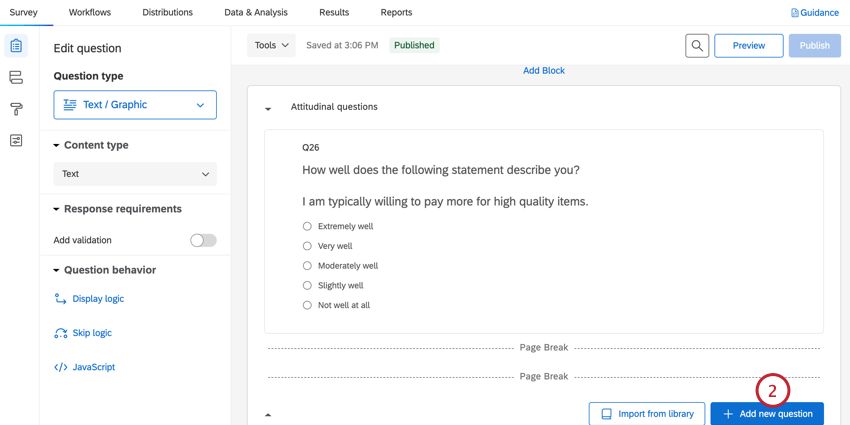This screenshot has height=425, width=850.
Task: Switch to the Workflows tab
Action: 90,13
